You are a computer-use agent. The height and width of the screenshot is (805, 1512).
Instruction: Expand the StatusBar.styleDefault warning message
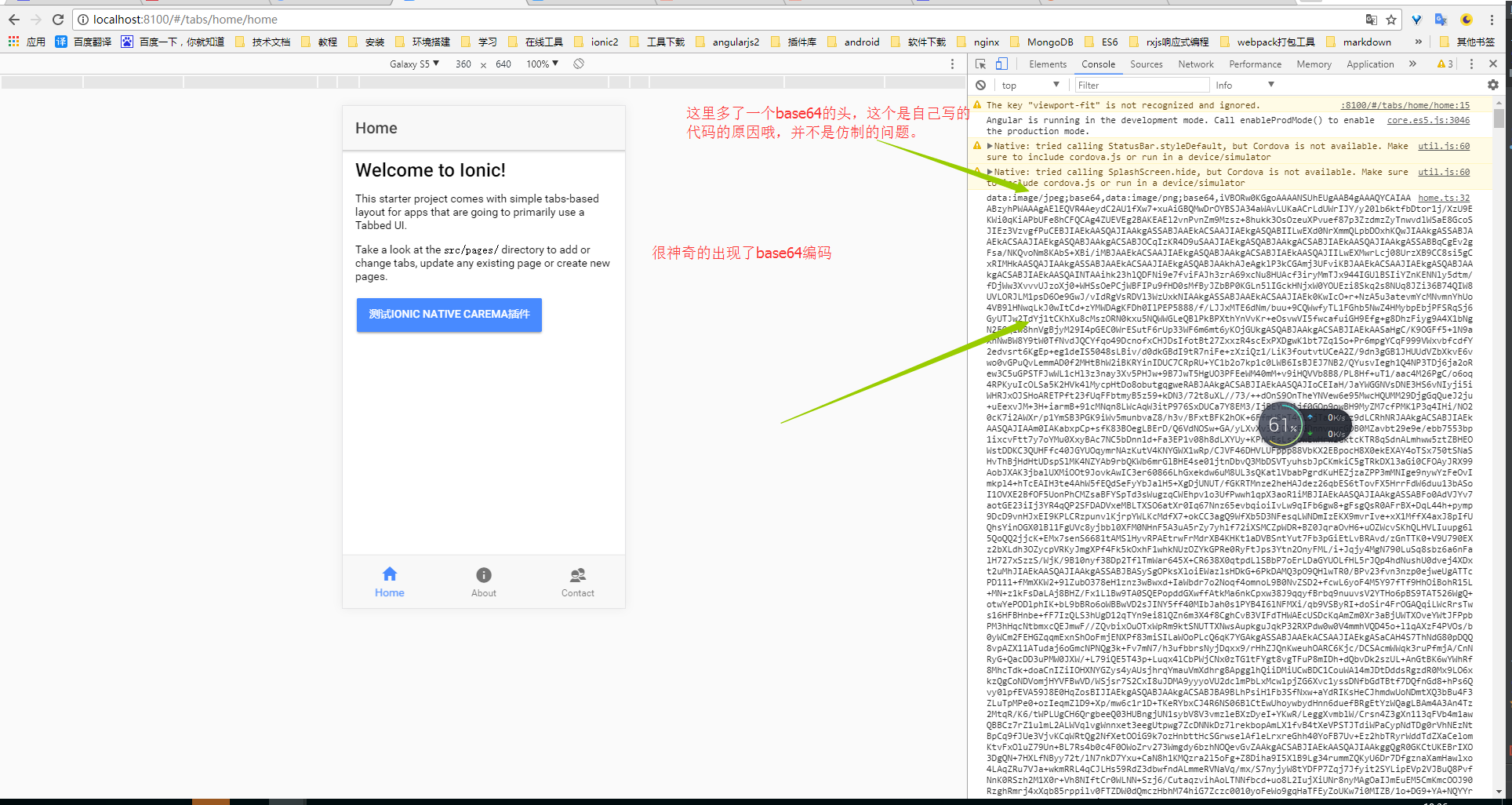[x=990, y=146]
